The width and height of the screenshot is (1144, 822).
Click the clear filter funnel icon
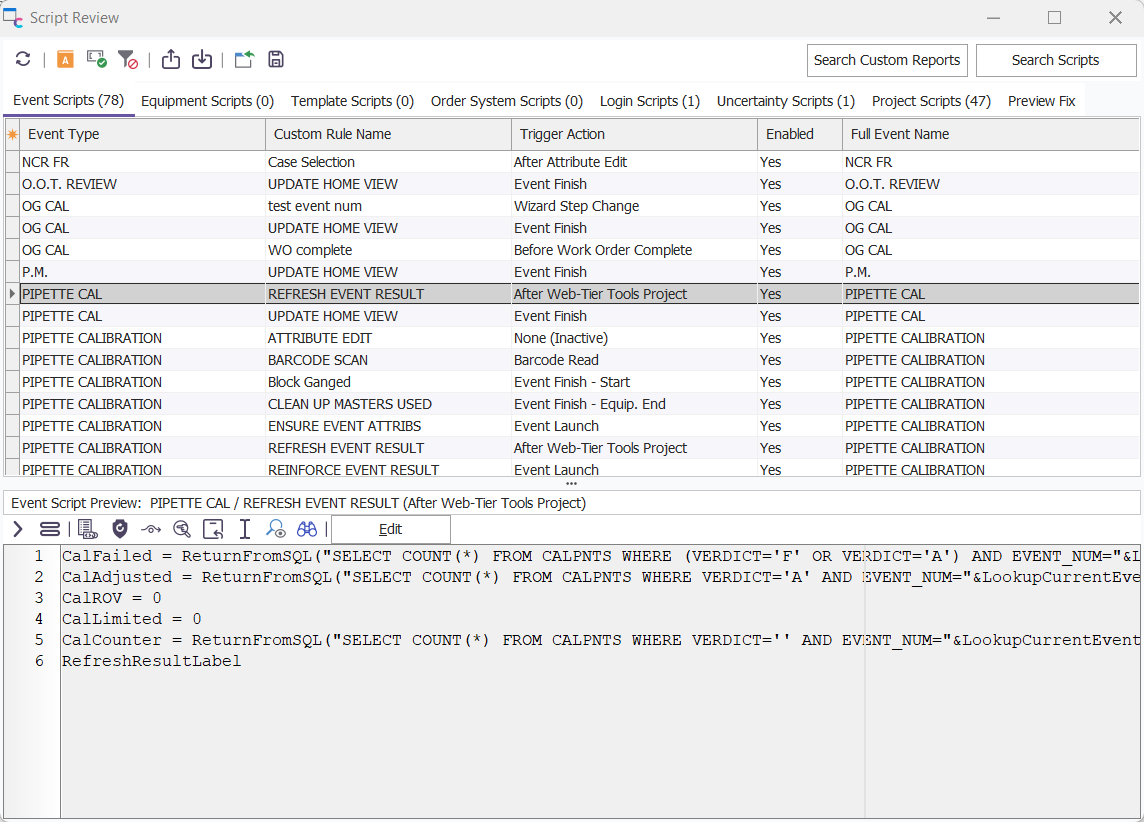coord(127,60)
